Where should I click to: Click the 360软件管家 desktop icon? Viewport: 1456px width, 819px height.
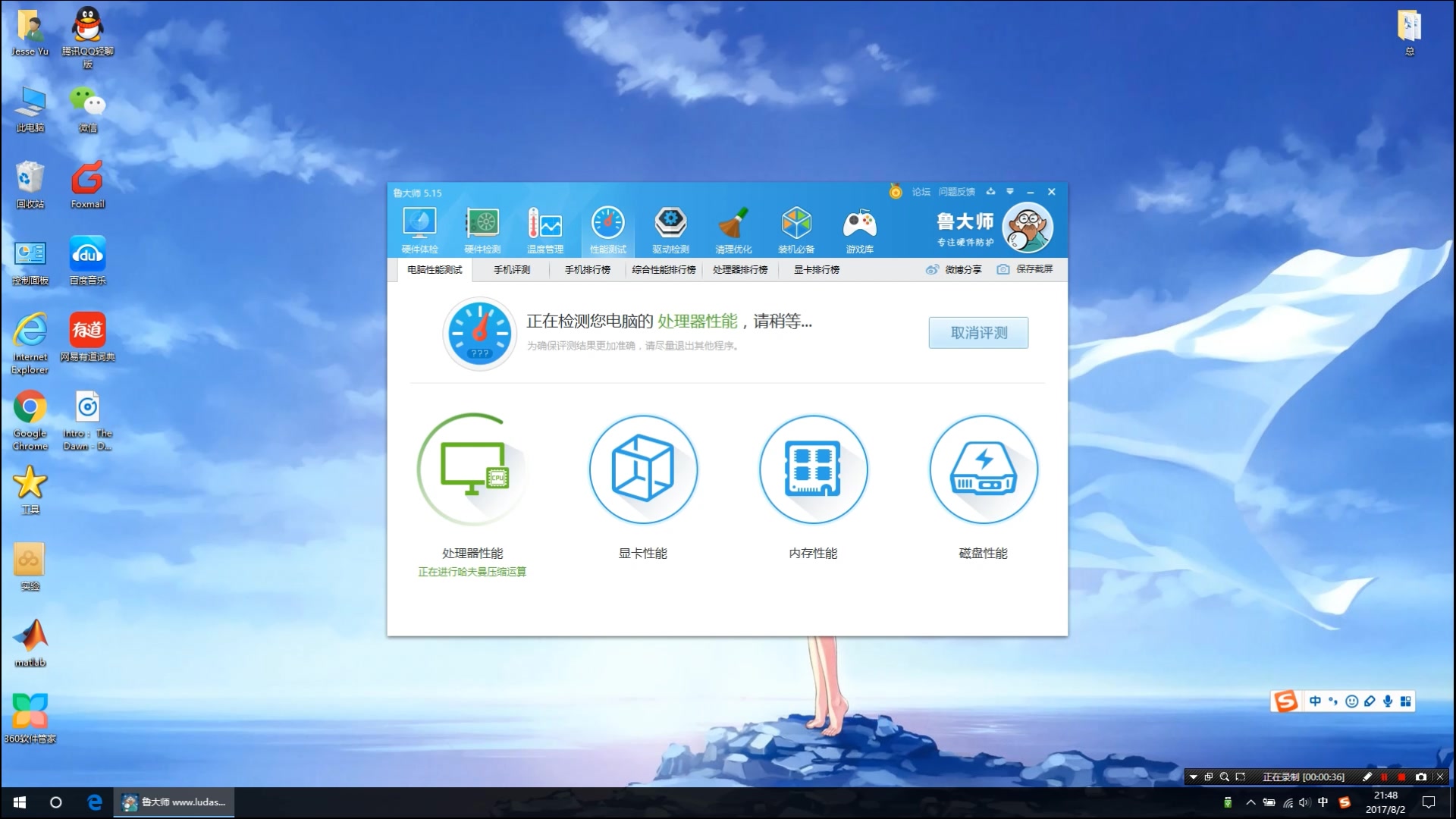pos(30,718)
